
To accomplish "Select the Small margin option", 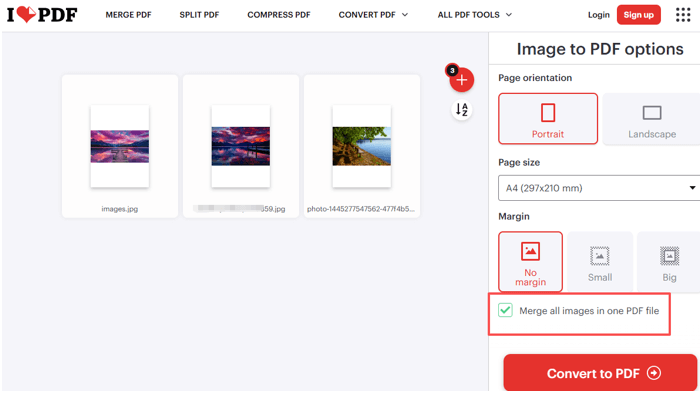I will click(600, 262).
